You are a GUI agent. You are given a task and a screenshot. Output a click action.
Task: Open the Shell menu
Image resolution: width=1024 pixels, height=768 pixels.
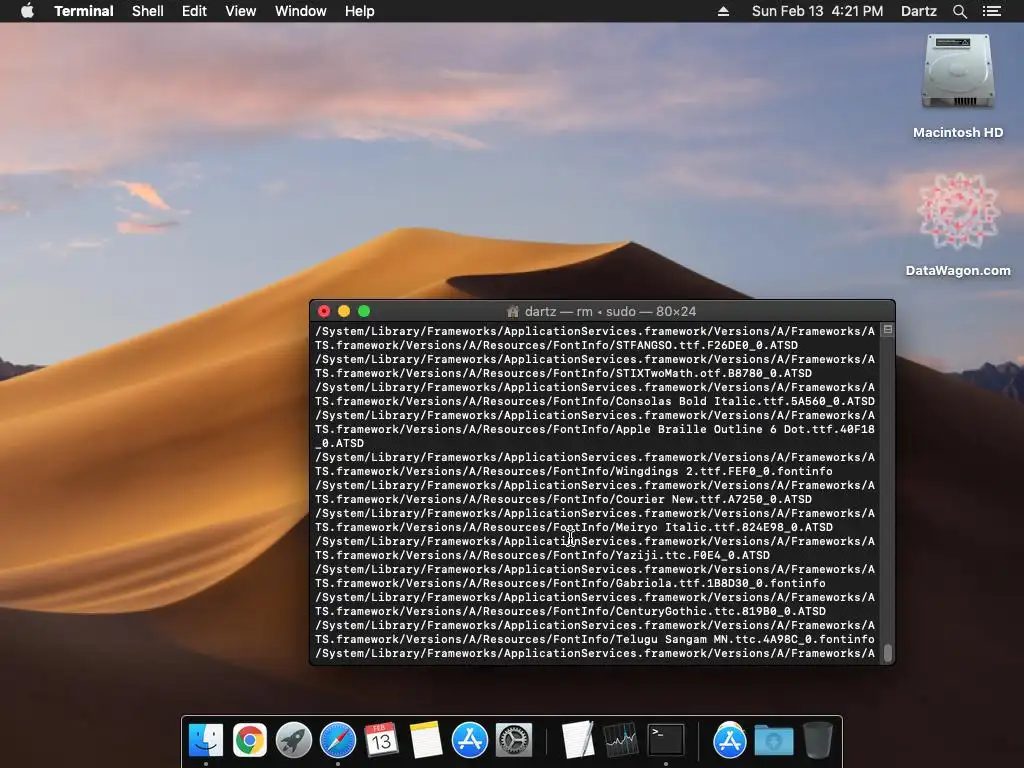coord(148,11)
